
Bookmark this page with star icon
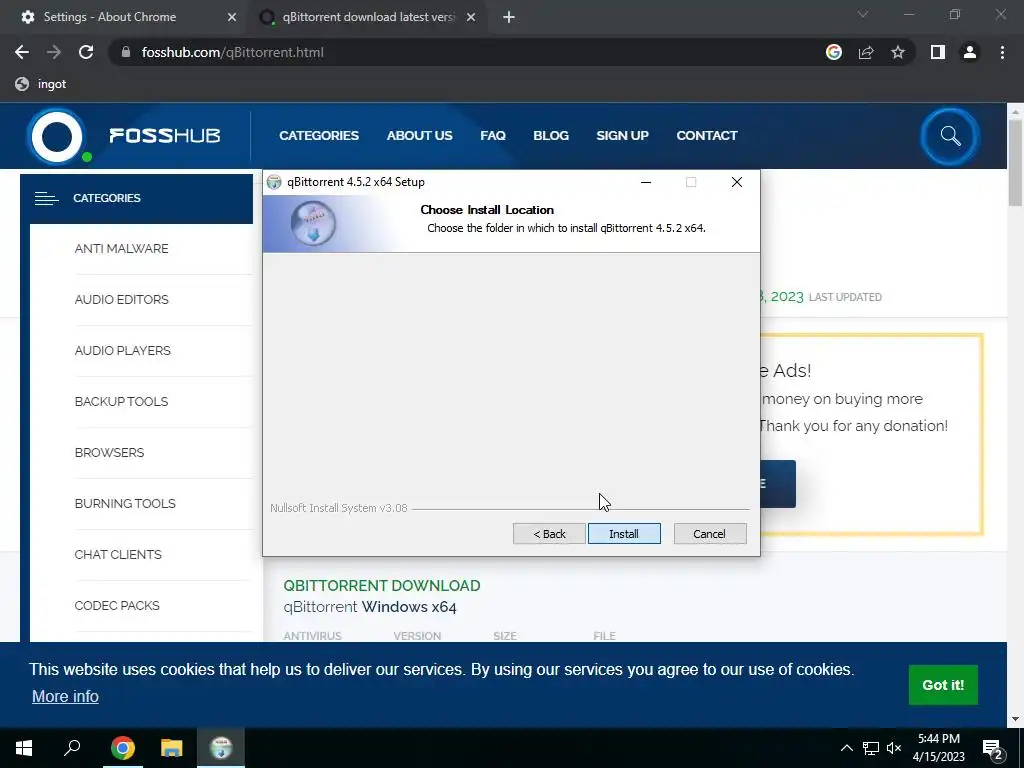(898, 52)
